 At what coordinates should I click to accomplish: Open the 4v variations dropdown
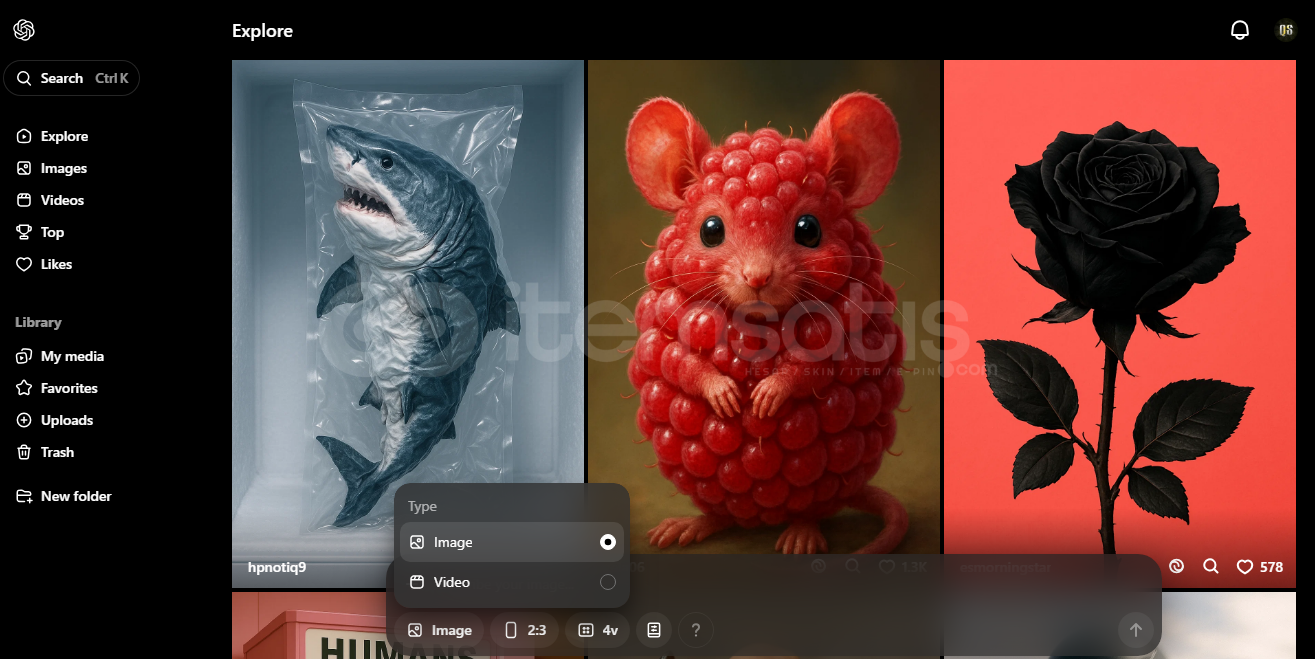(598, 630)
